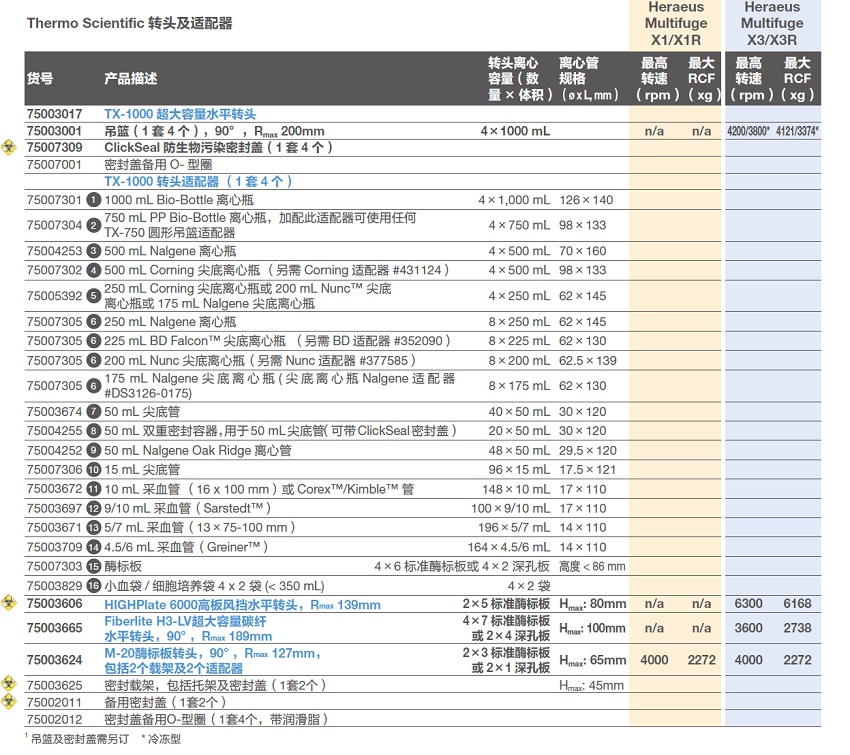Select catalog number 75003001

pos(54,131)
